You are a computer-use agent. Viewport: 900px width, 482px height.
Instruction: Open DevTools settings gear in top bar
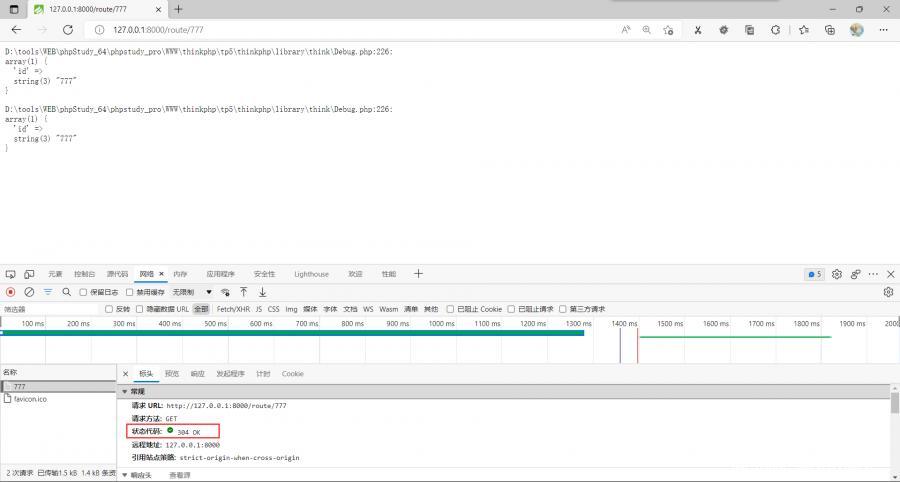click(837, 274)
